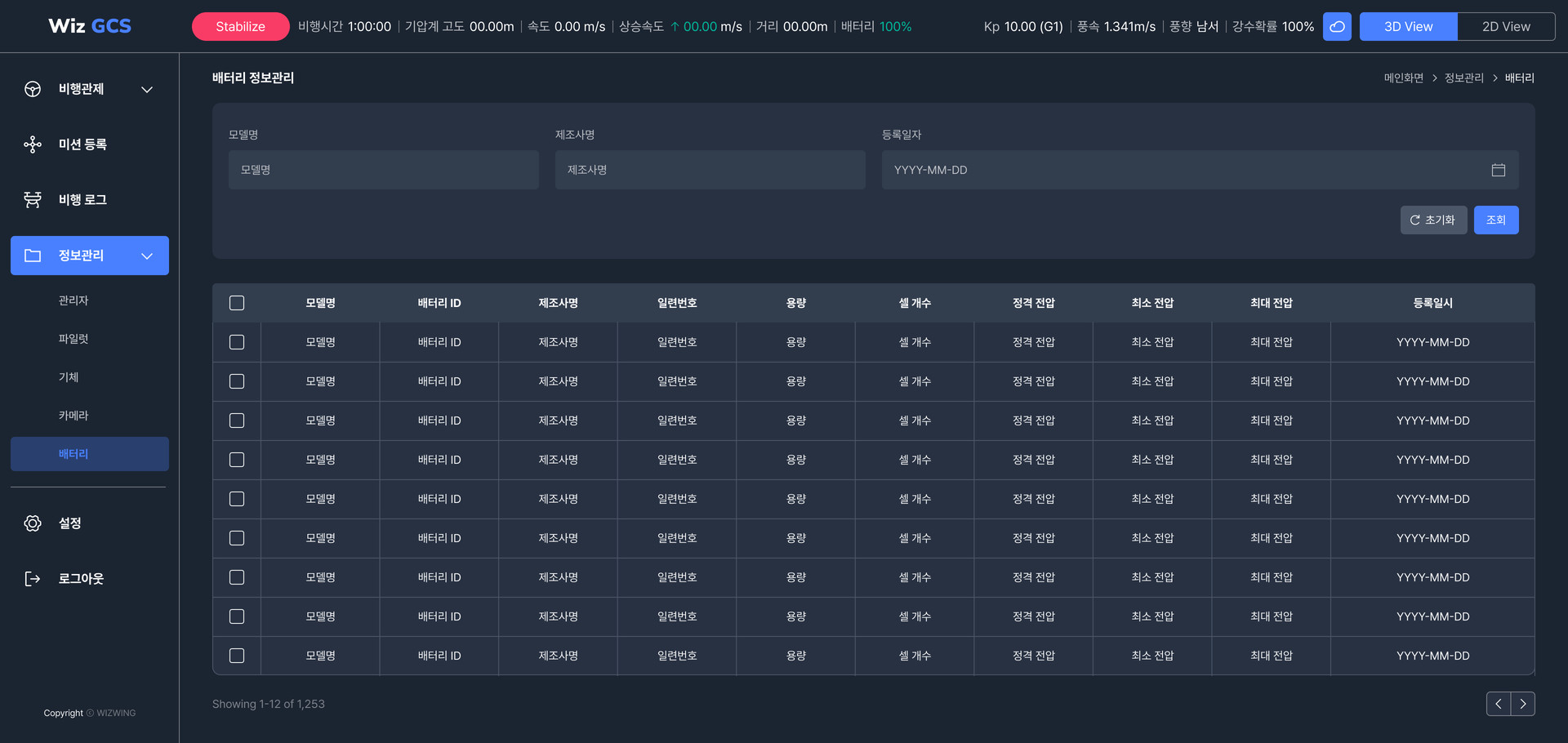The height and width of the screenshot is (743, 1568).
Task: Open the calendar date picker icon
Action: click(1499, 170)
